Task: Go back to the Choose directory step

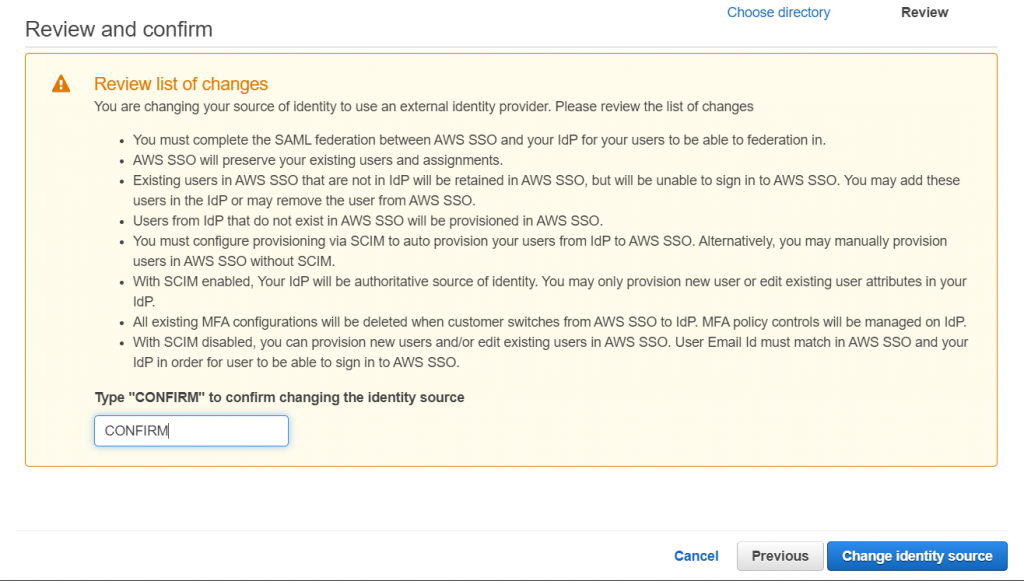Action: coord(778,12)
